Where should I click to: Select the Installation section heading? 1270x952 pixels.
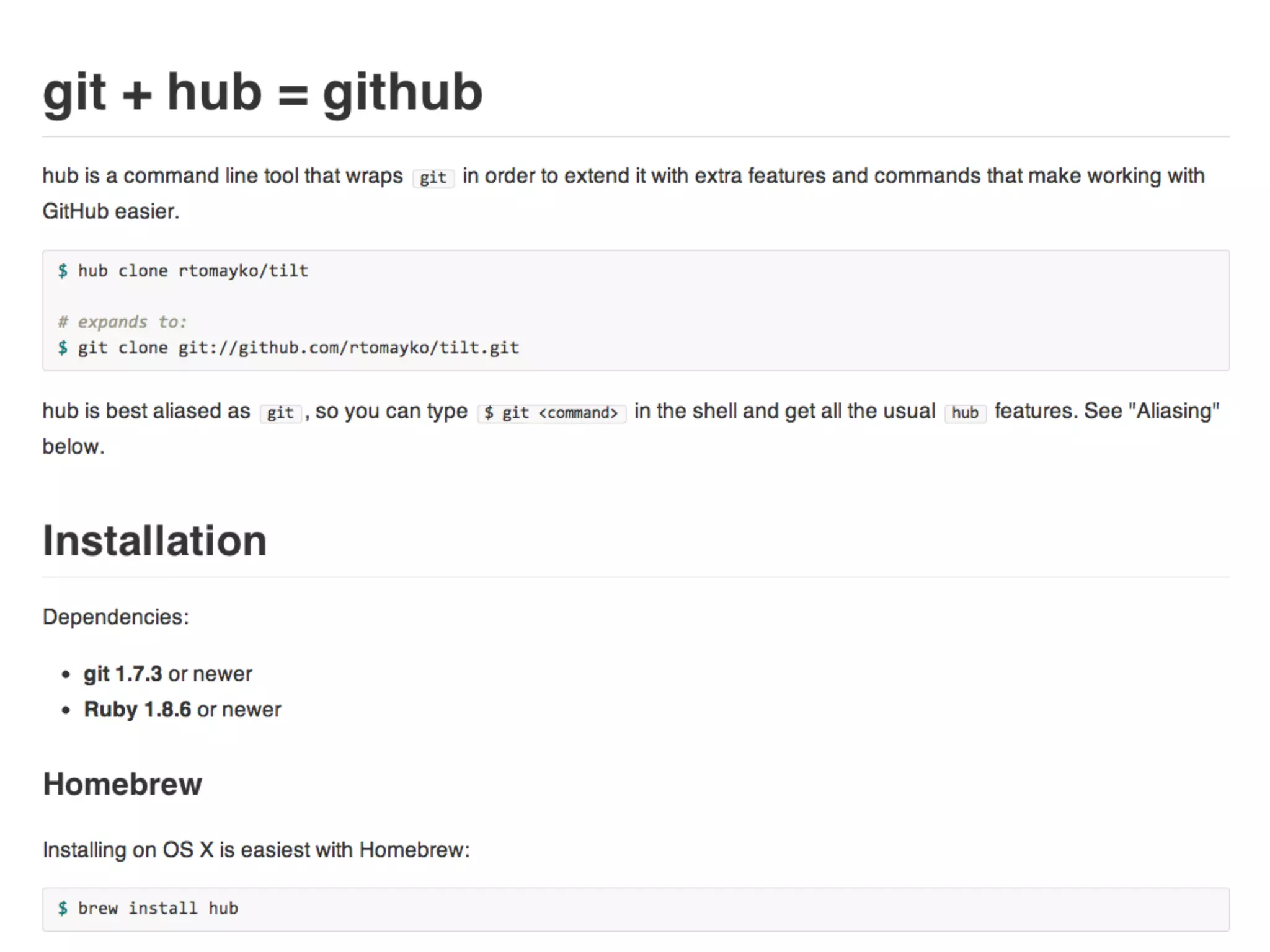point(154,540)
